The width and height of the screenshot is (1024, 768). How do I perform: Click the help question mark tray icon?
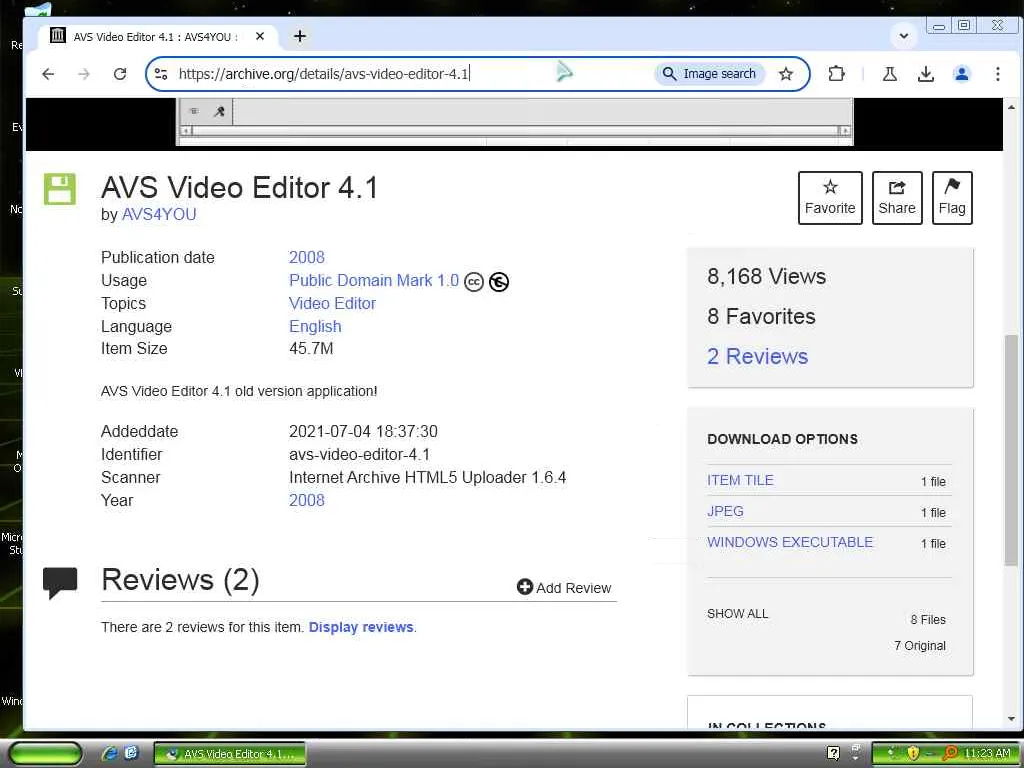pyautogui.click(x=833, y=753)
